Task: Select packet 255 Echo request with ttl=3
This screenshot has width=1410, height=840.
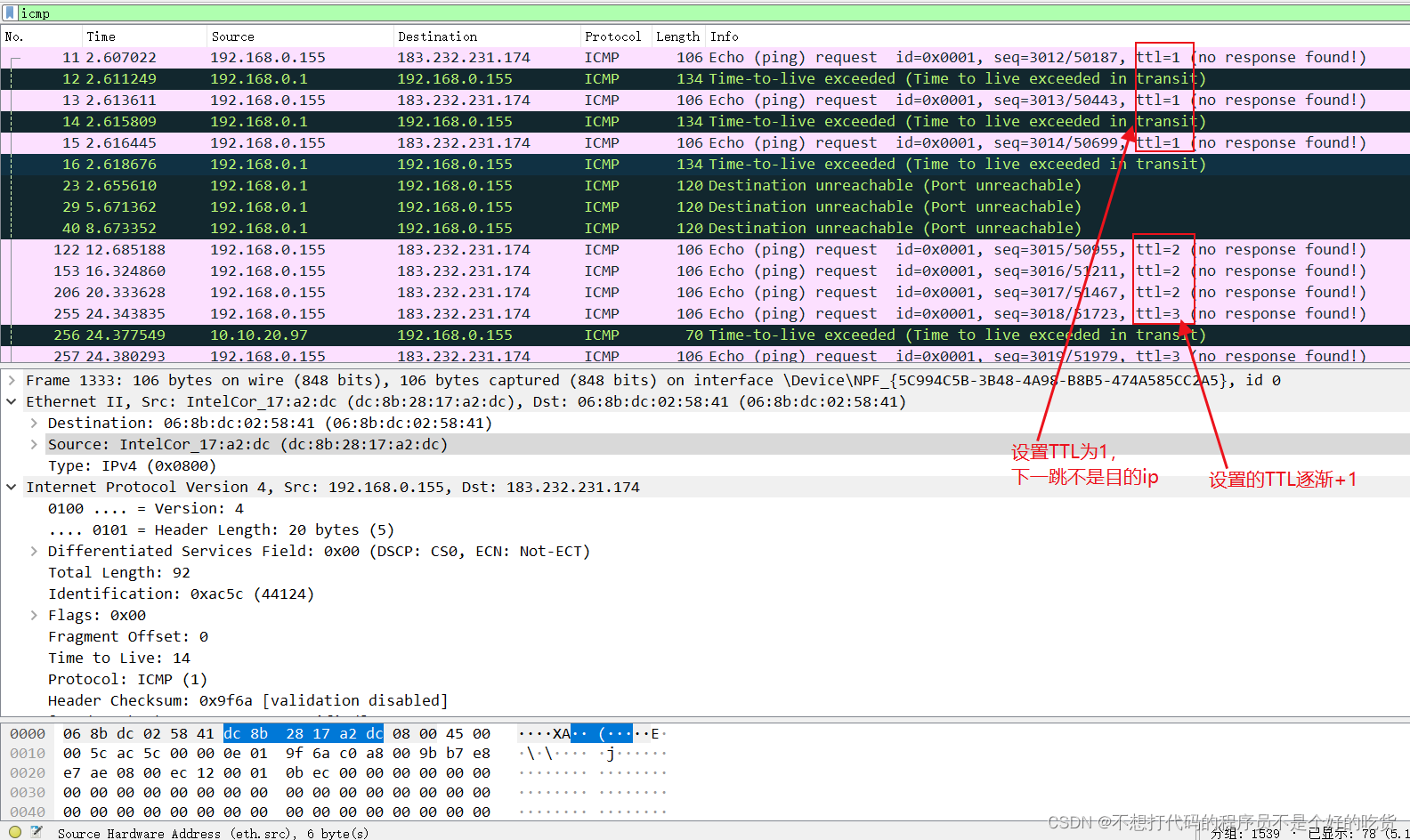Action: click(x=705, y=313)
